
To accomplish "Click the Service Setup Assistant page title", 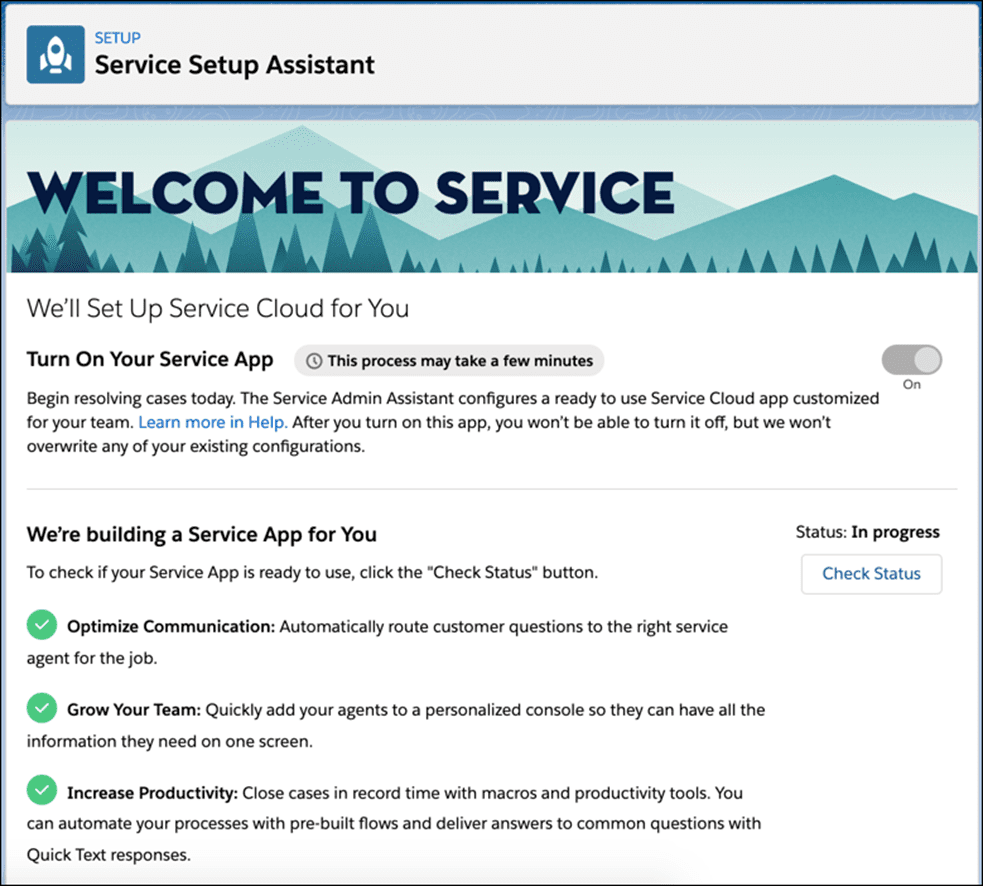I will (234, 66).
